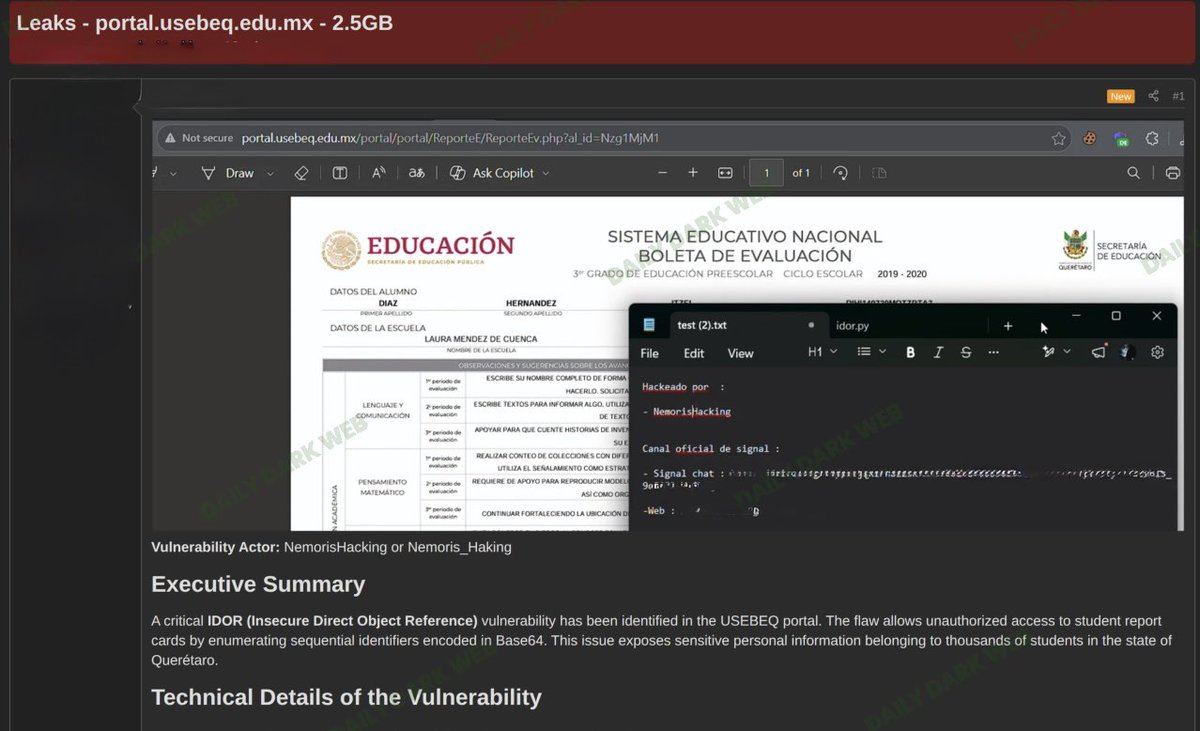Click the translate icon in PDF toolbar
Image resolution: width=1200 pixels, height=731 pixels.
(416, 173)
